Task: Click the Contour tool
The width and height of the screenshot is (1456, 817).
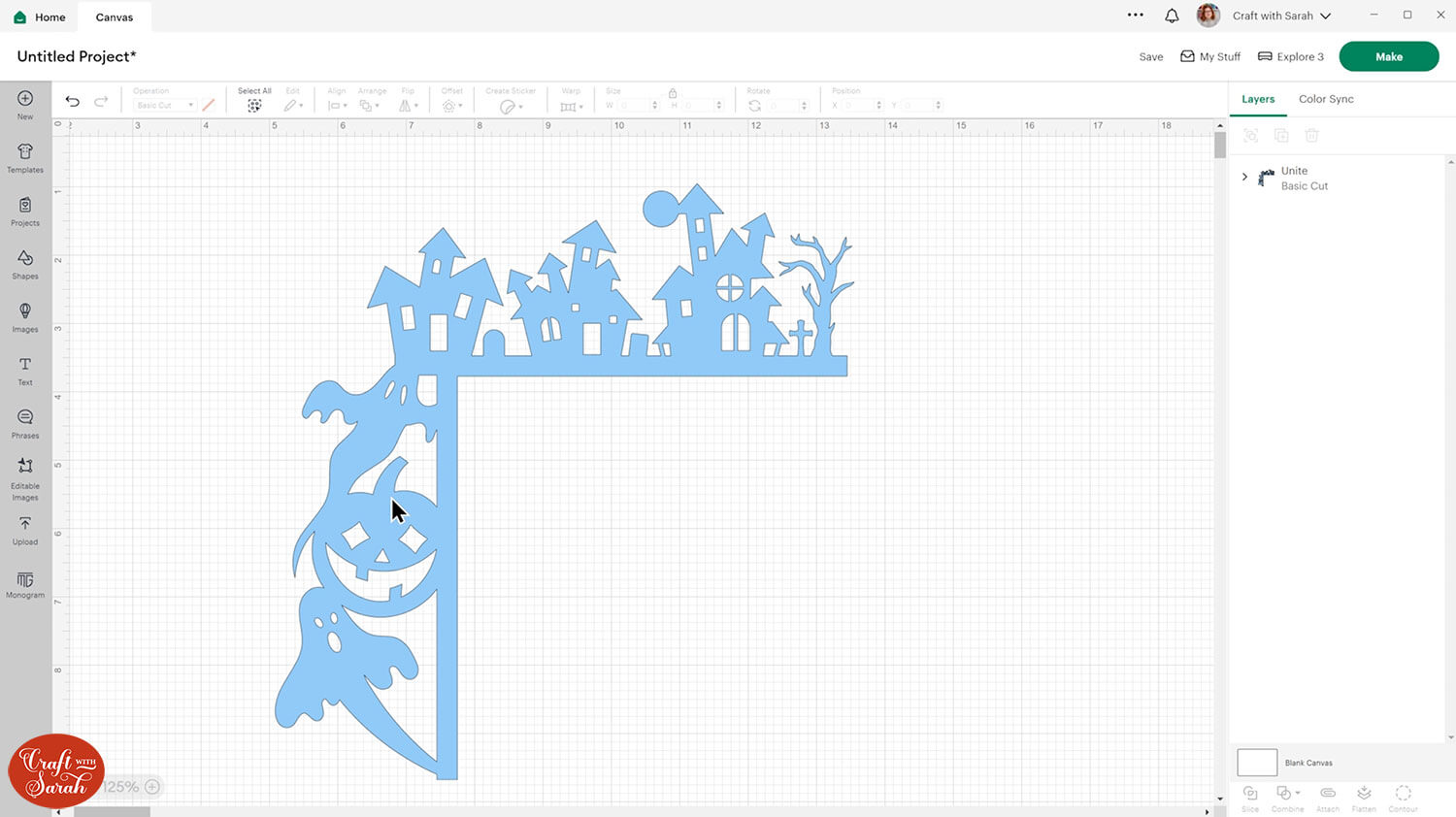Action: 1403,798
